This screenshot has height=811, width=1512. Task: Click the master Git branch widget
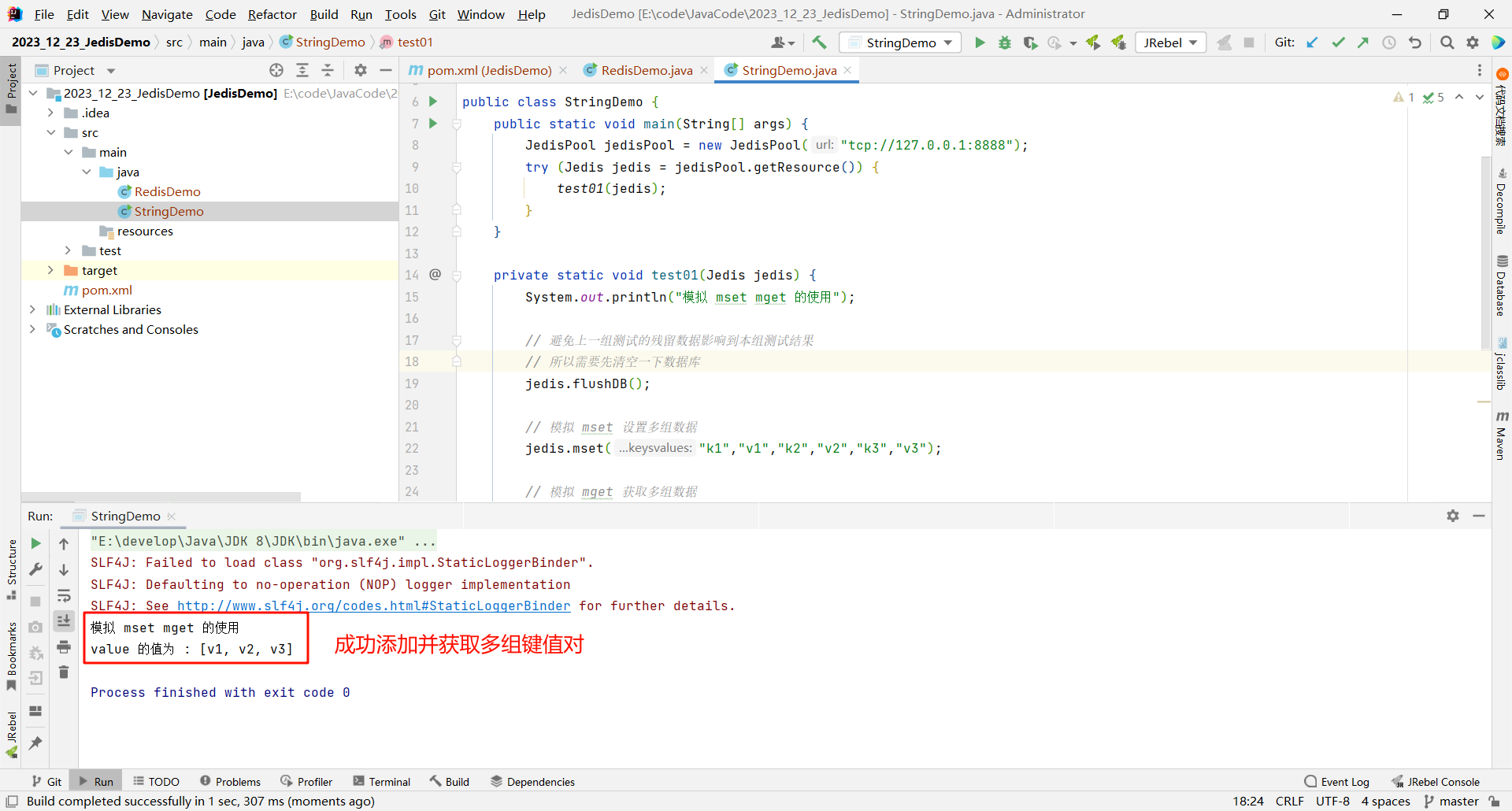(1451, 802)
